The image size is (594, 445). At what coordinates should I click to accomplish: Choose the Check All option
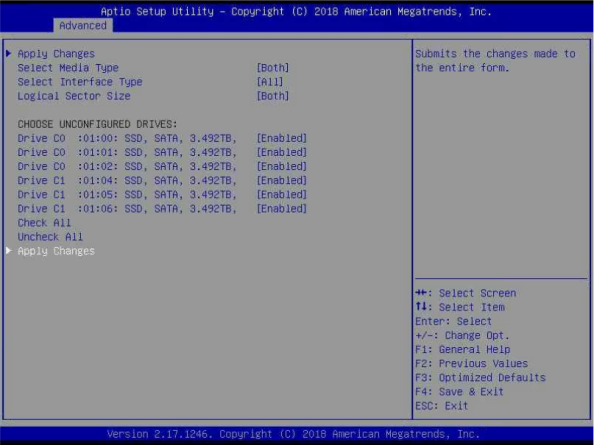click(44, 223)
